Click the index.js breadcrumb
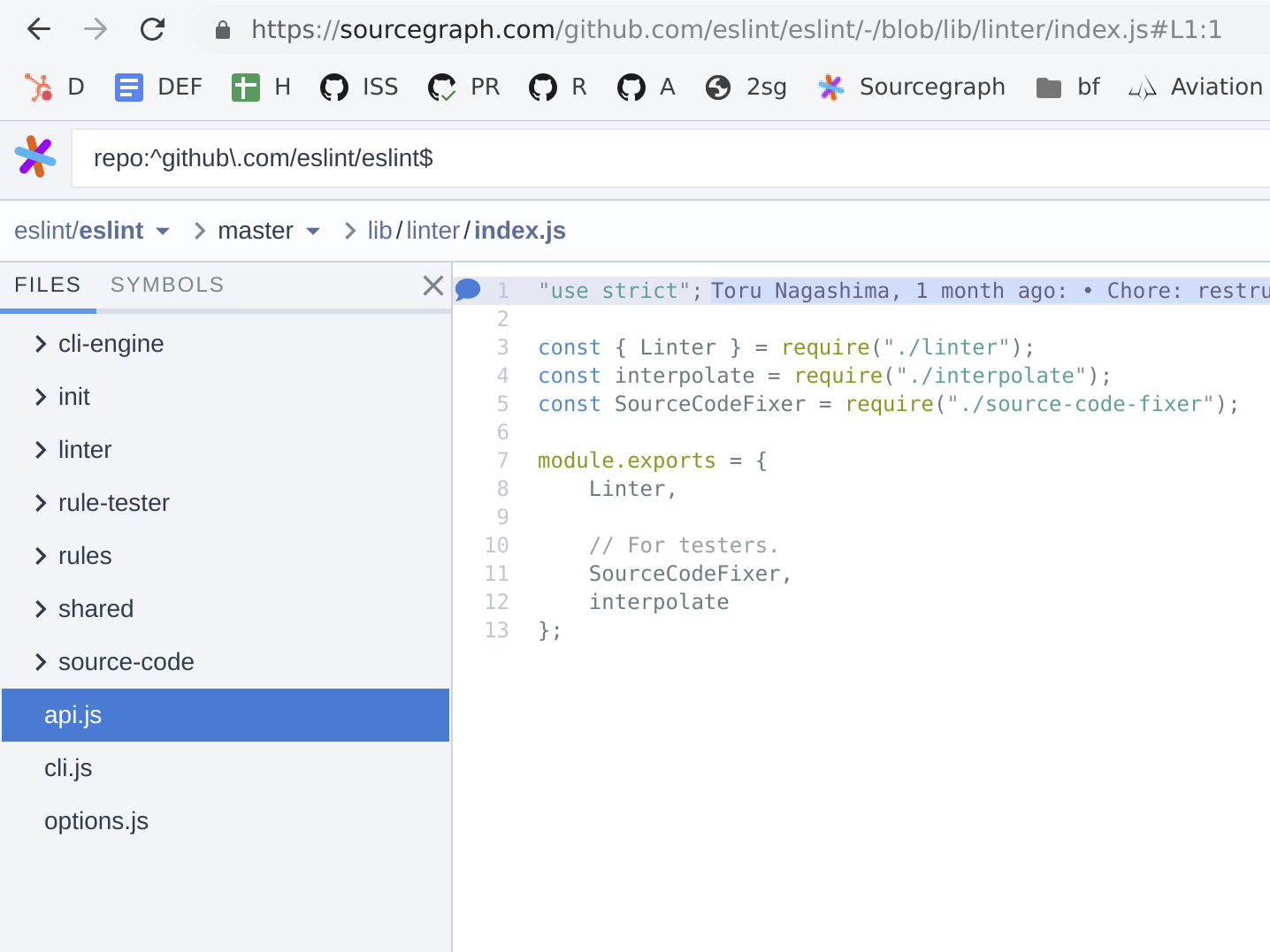 coord(520,231)
